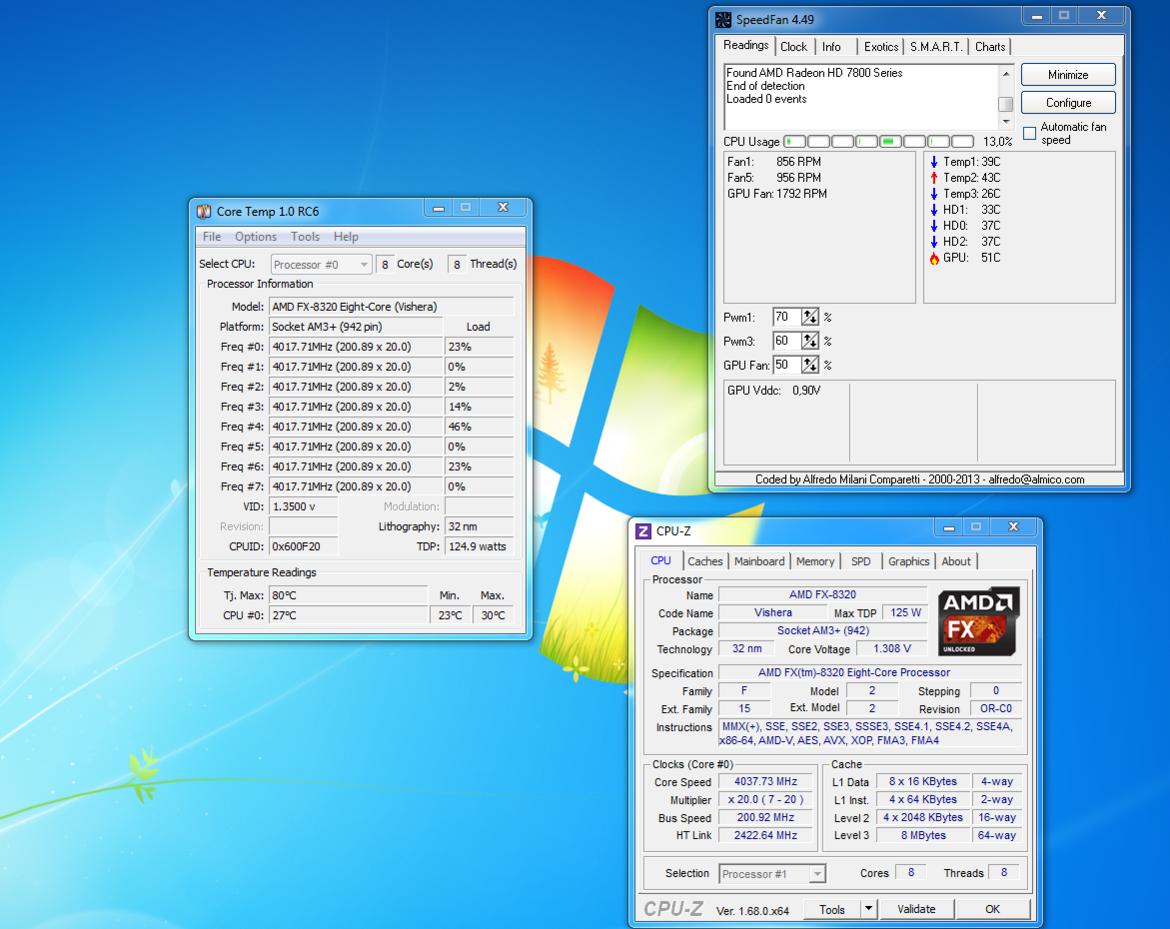Click the CPU-Z title bar icon
1170x929 pixels.
[x=642, y=531]
